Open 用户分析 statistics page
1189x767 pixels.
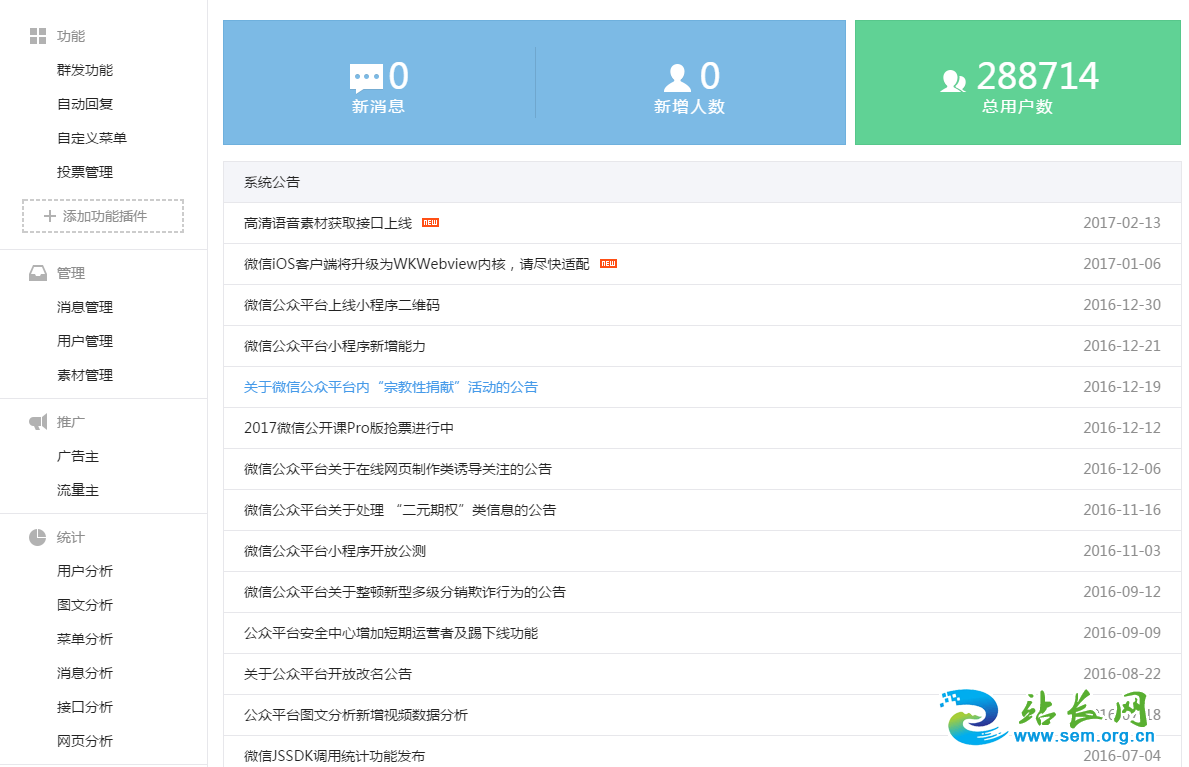tap(85, 571)
